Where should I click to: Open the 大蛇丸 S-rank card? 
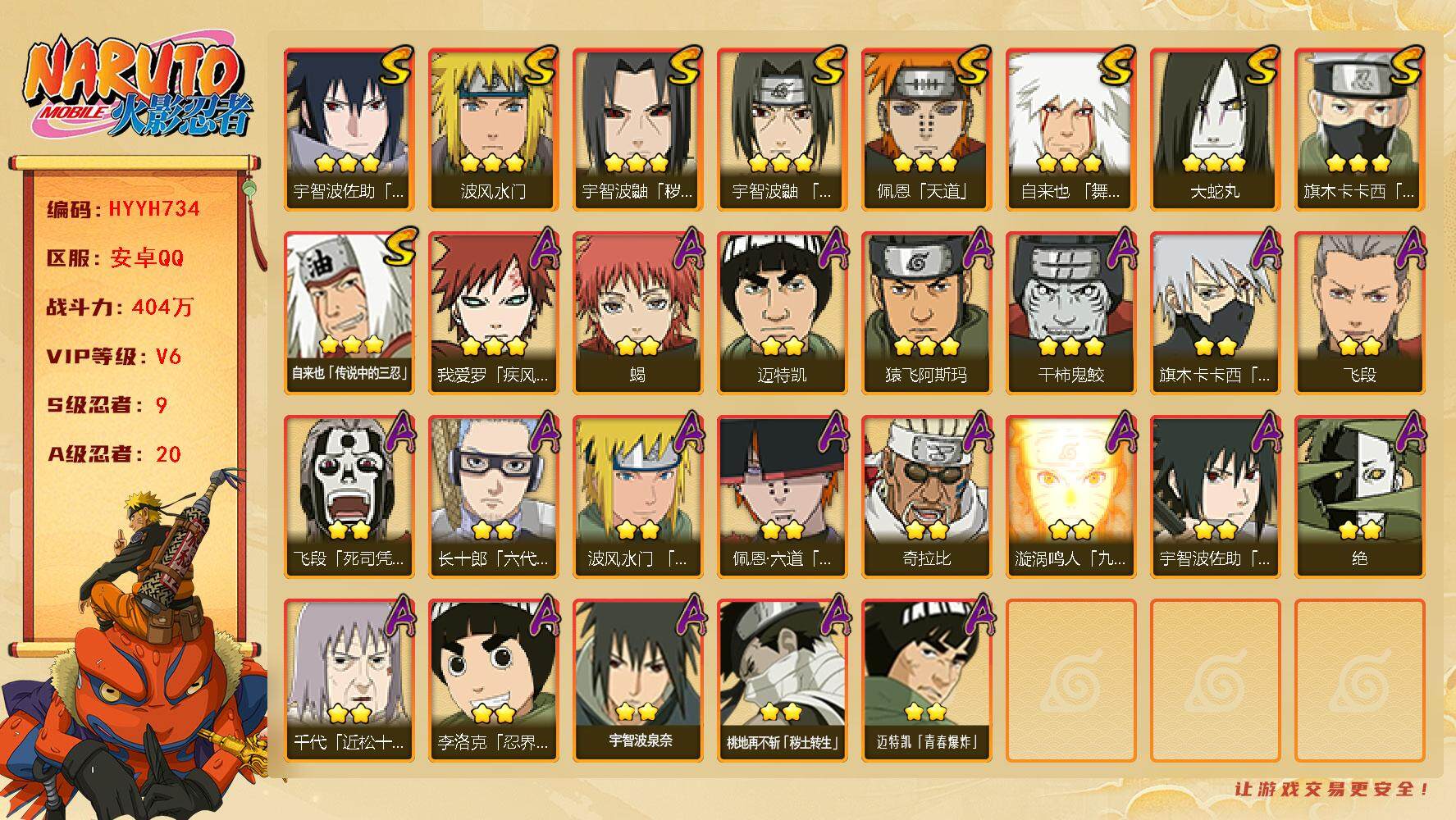coord(1215,129)
